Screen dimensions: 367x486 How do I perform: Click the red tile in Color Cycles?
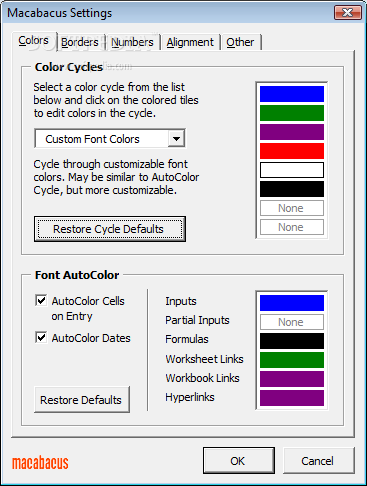pyautogui.click(x=292, y=151)
